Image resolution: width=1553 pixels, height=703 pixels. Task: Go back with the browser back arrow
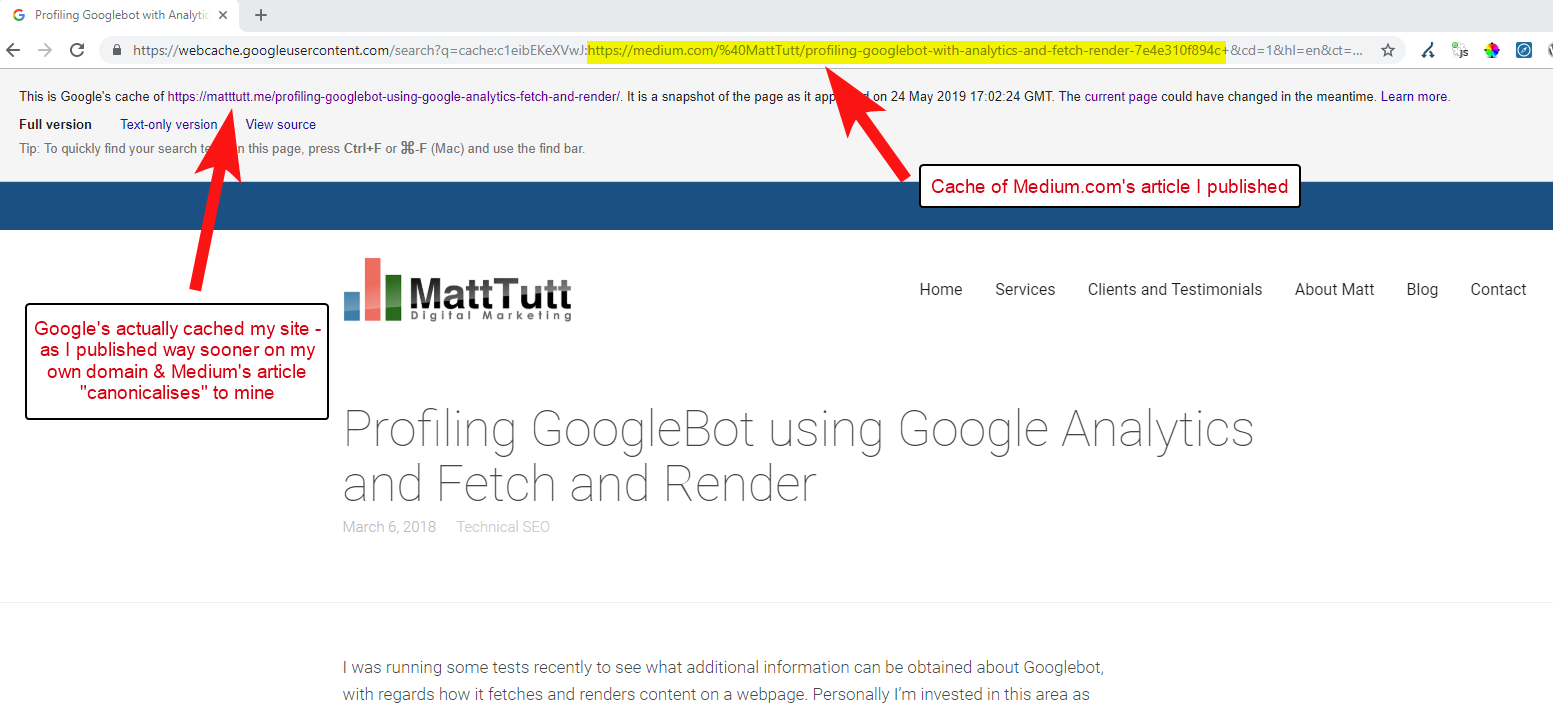click(13, 50)
